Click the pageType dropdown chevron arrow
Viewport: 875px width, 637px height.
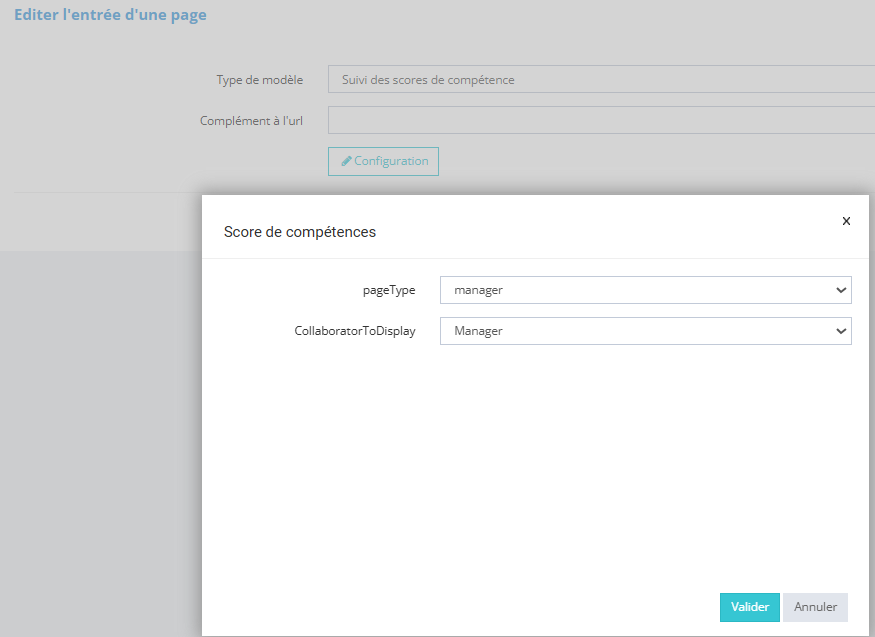coord(839,290)
